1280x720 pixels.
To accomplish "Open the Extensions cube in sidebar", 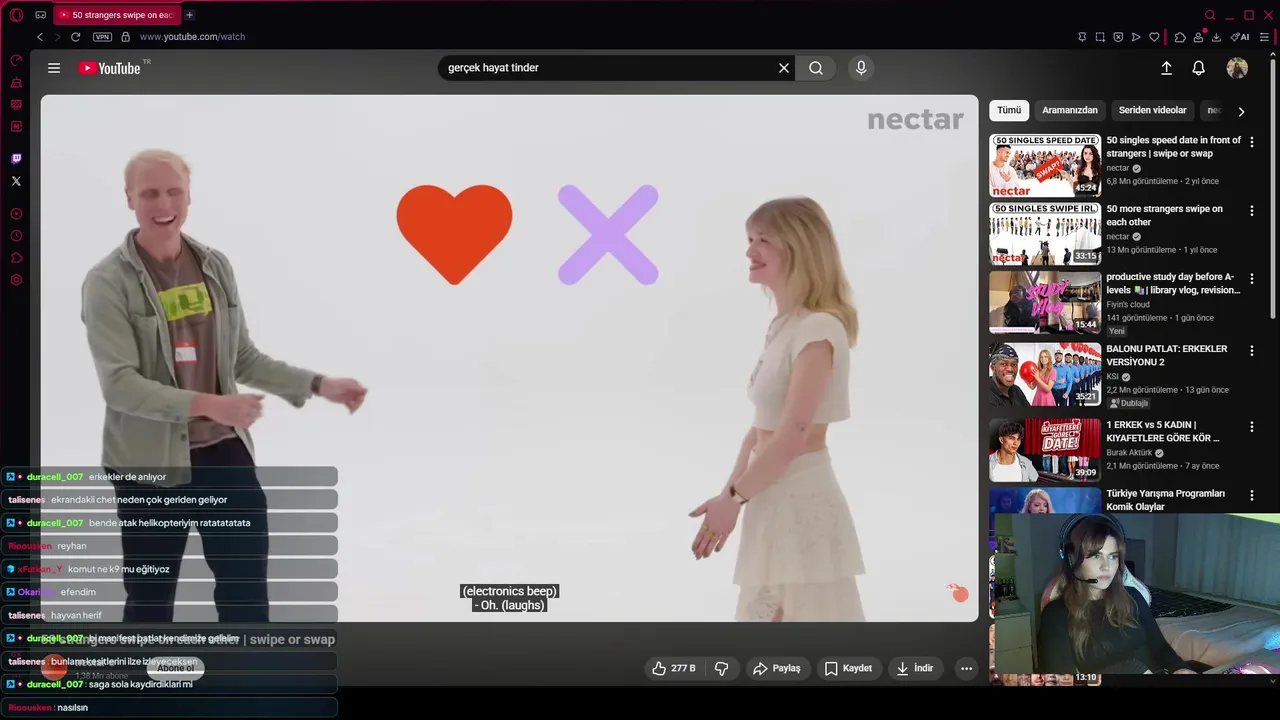I will (16, 258).
